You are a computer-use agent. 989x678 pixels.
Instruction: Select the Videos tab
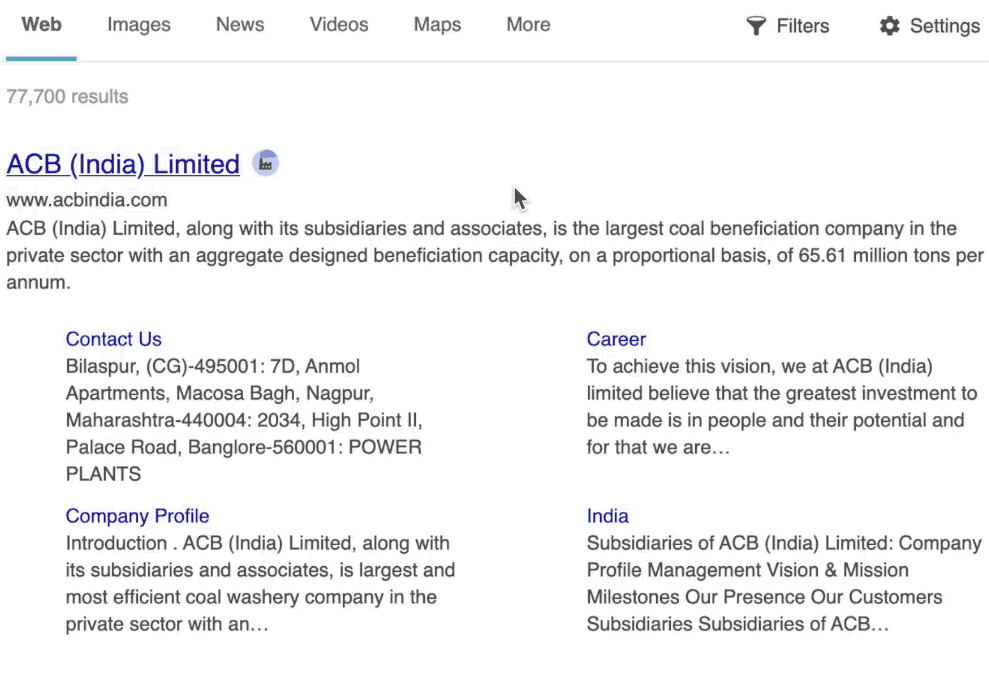pos(339,25)
